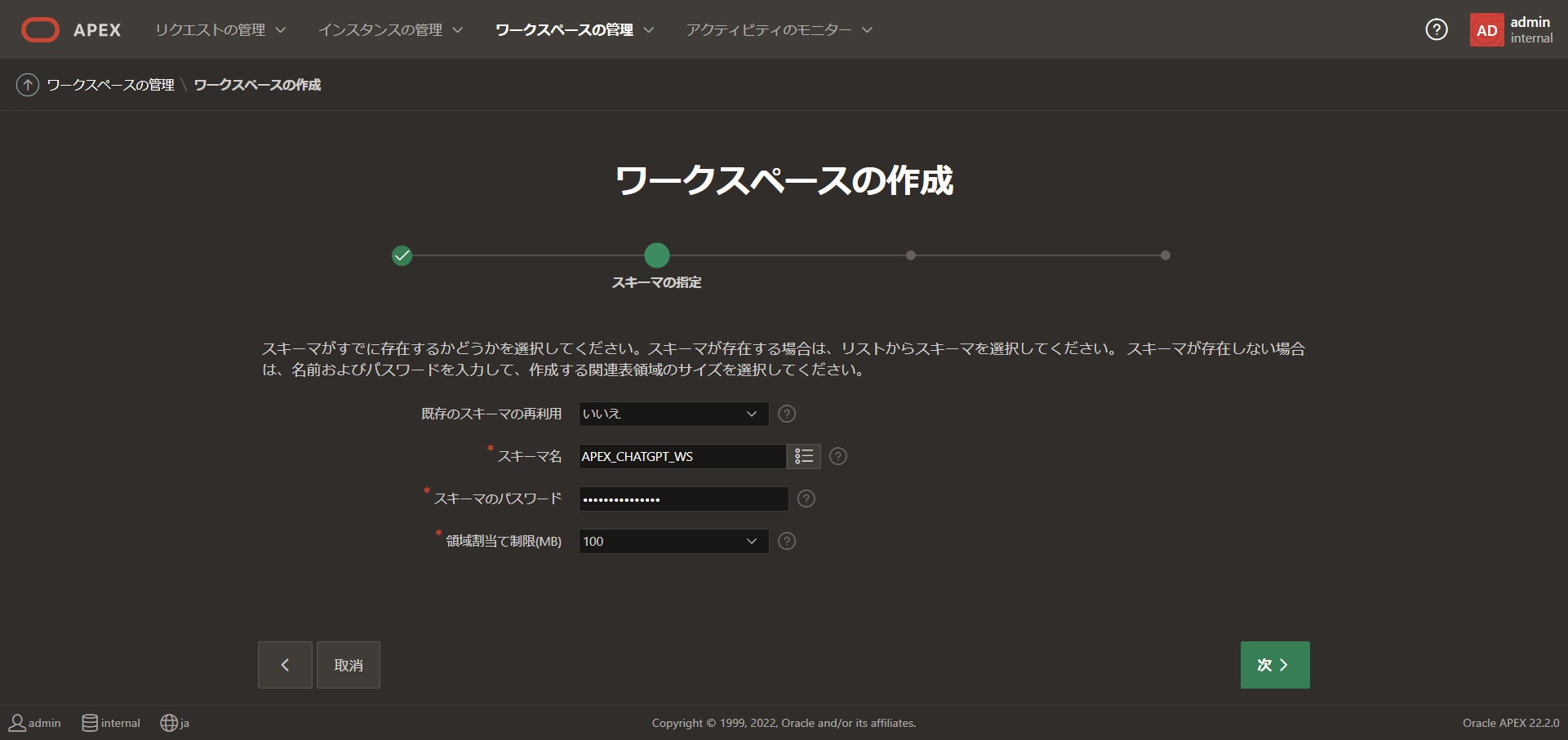1568x740 pixels.
Task: Open the ワークスペースの管理 breadcrumb link
Action: click(x=110, y=85)
